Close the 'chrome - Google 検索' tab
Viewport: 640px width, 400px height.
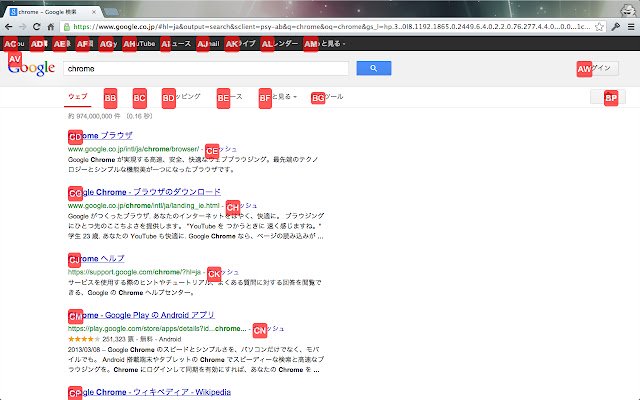coord(94,12)
